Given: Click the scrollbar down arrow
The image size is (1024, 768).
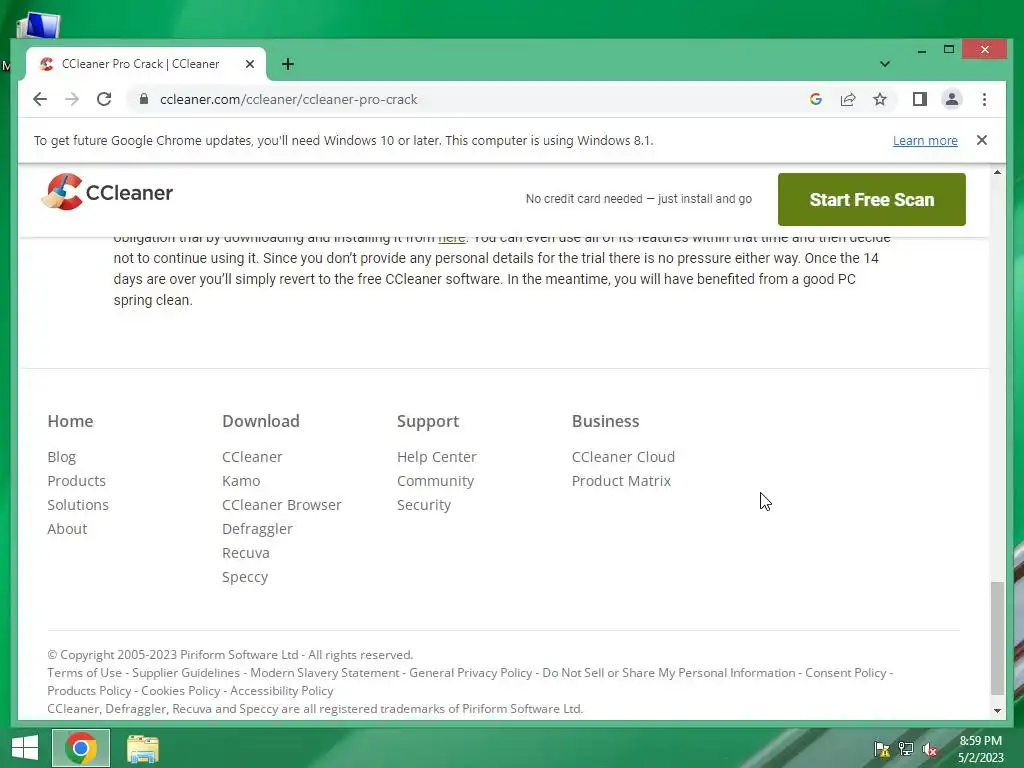Looking at the screenshot, I should point(997,711).
